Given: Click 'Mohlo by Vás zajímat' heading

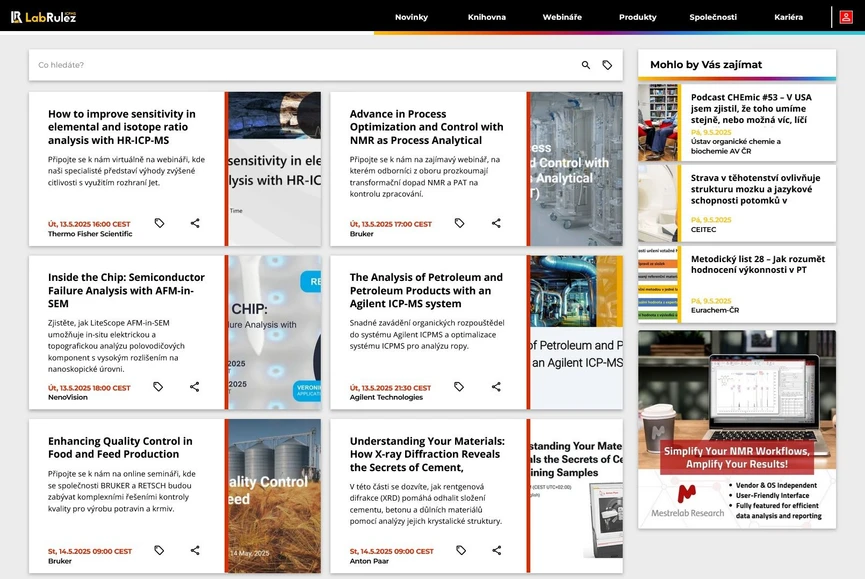Looking at the screenshot, I should click(706, 65).
